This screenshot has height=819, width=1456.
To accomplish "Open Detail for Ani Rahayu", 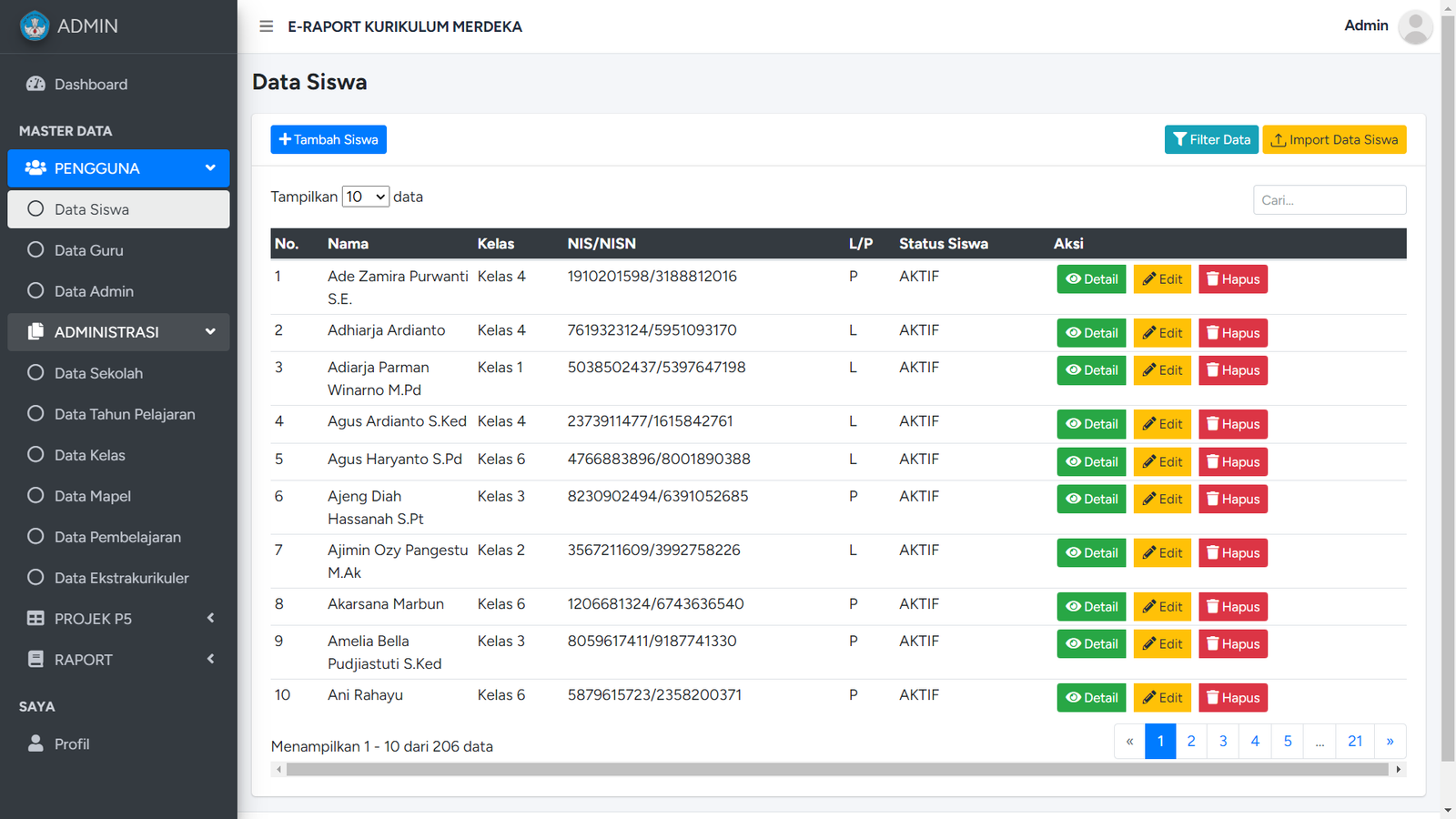I will [1091, 698].
